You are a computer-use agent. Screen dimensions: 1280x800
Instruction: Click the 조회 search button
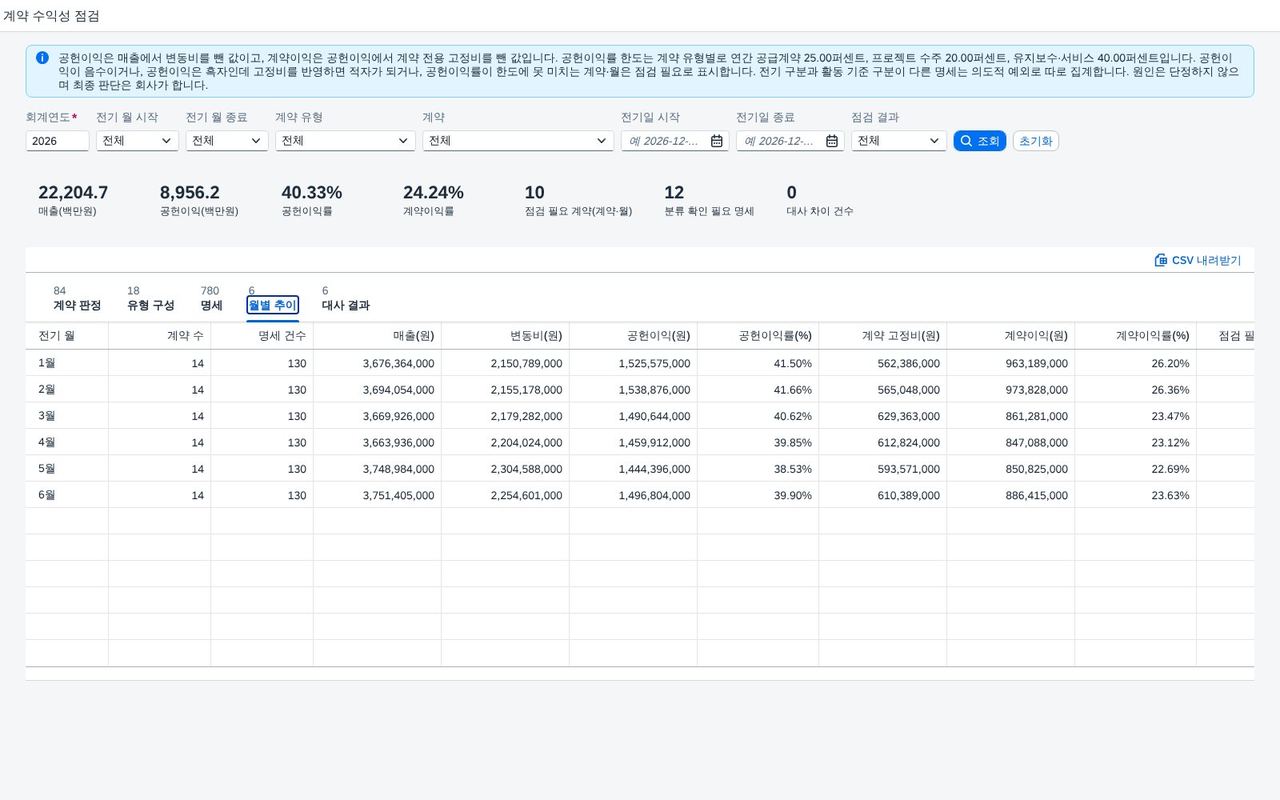click(980, 141)
